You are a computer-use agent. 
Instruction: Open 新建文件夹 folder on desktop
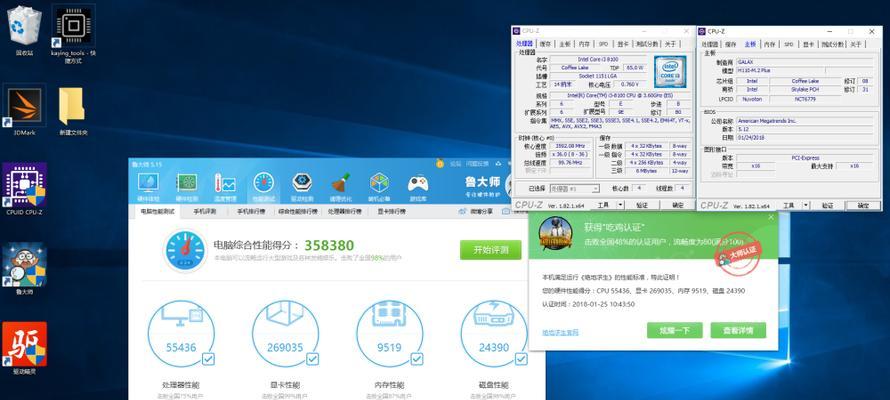(x=73, y=111)
